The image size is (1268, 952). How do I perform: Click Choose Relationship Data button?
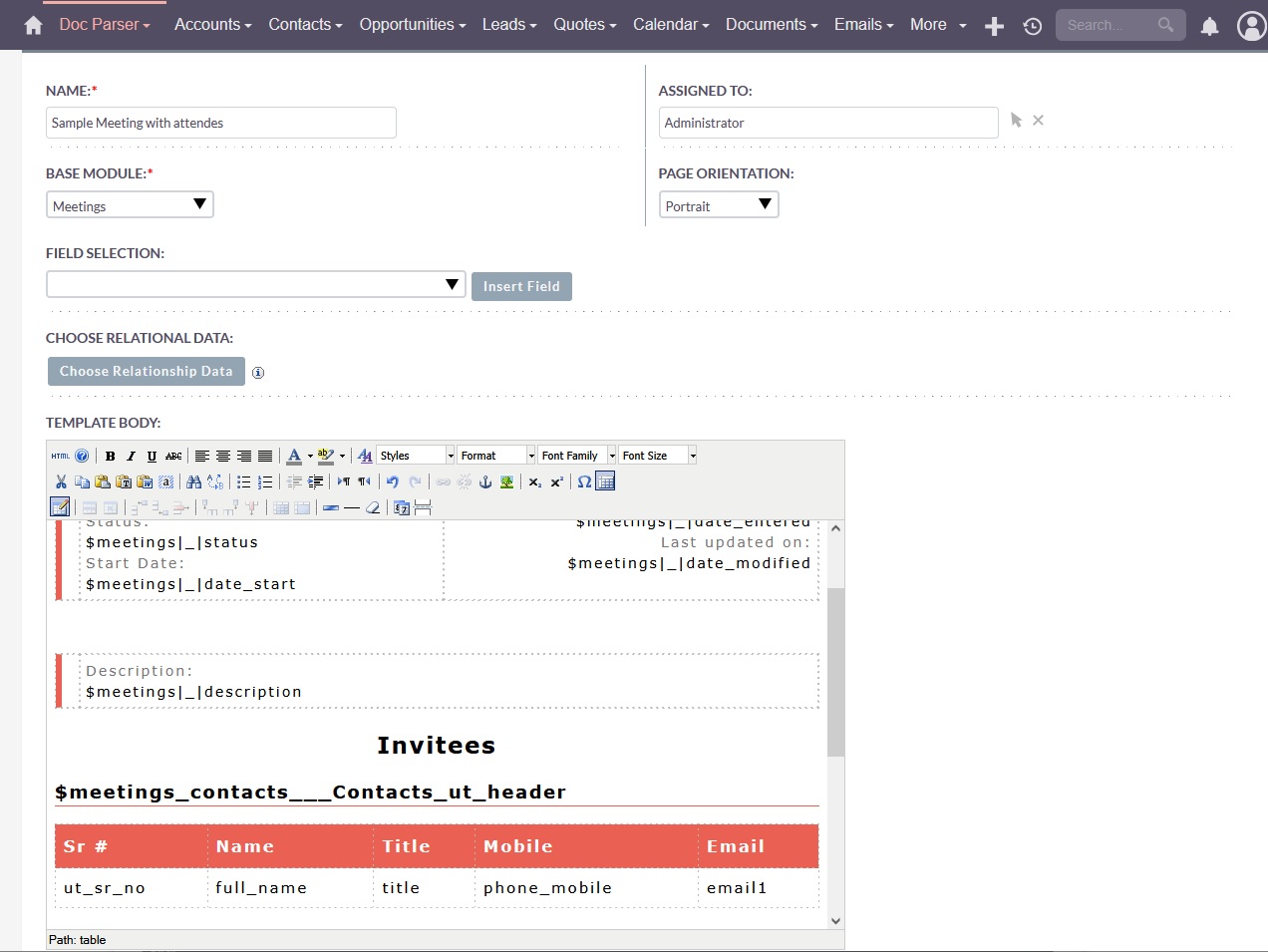pyautogui.click(x=146, y=371)
